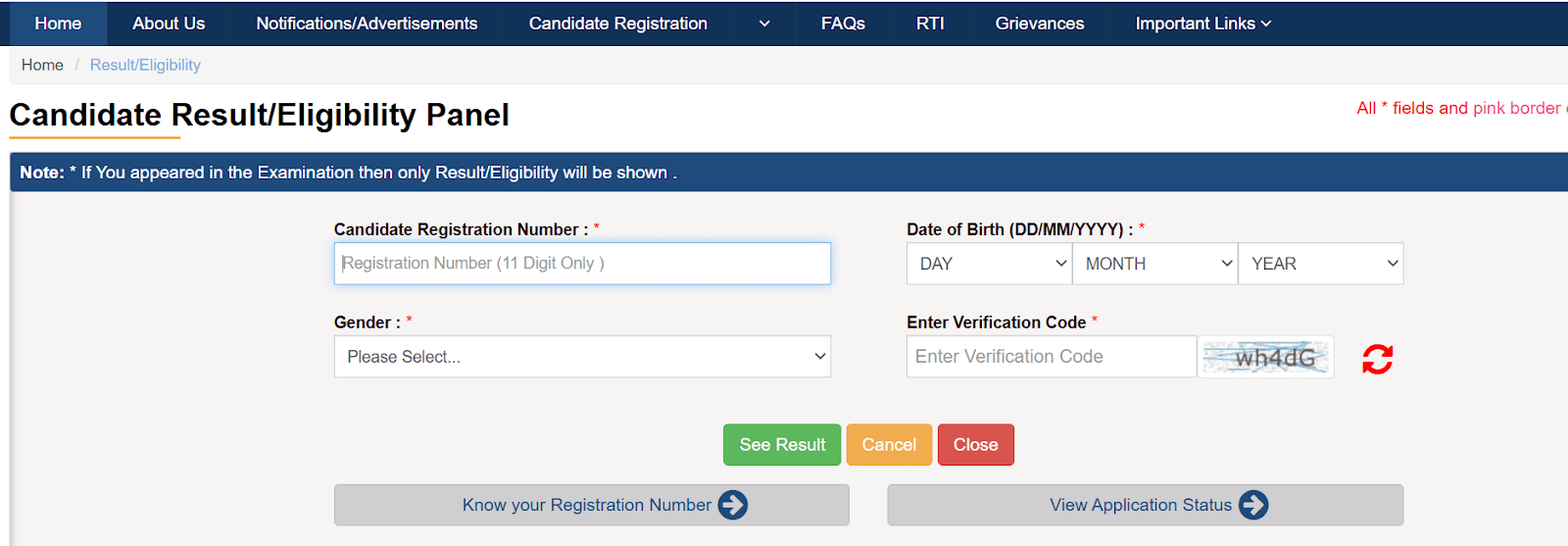Viewport: 1568px width, 546px height.
Task: Open the DAY dropdown
Action: (989, 264)
